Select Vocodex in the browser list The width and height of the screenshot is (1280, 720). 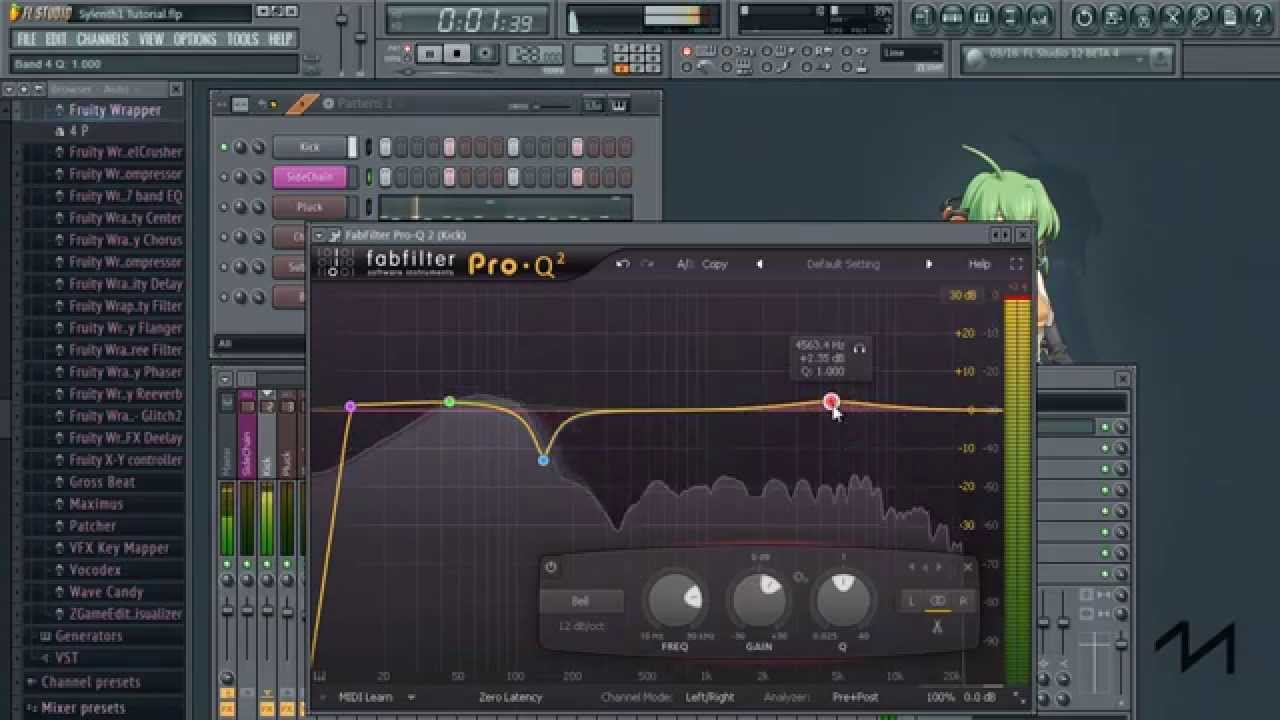click(x=95, y=570)
